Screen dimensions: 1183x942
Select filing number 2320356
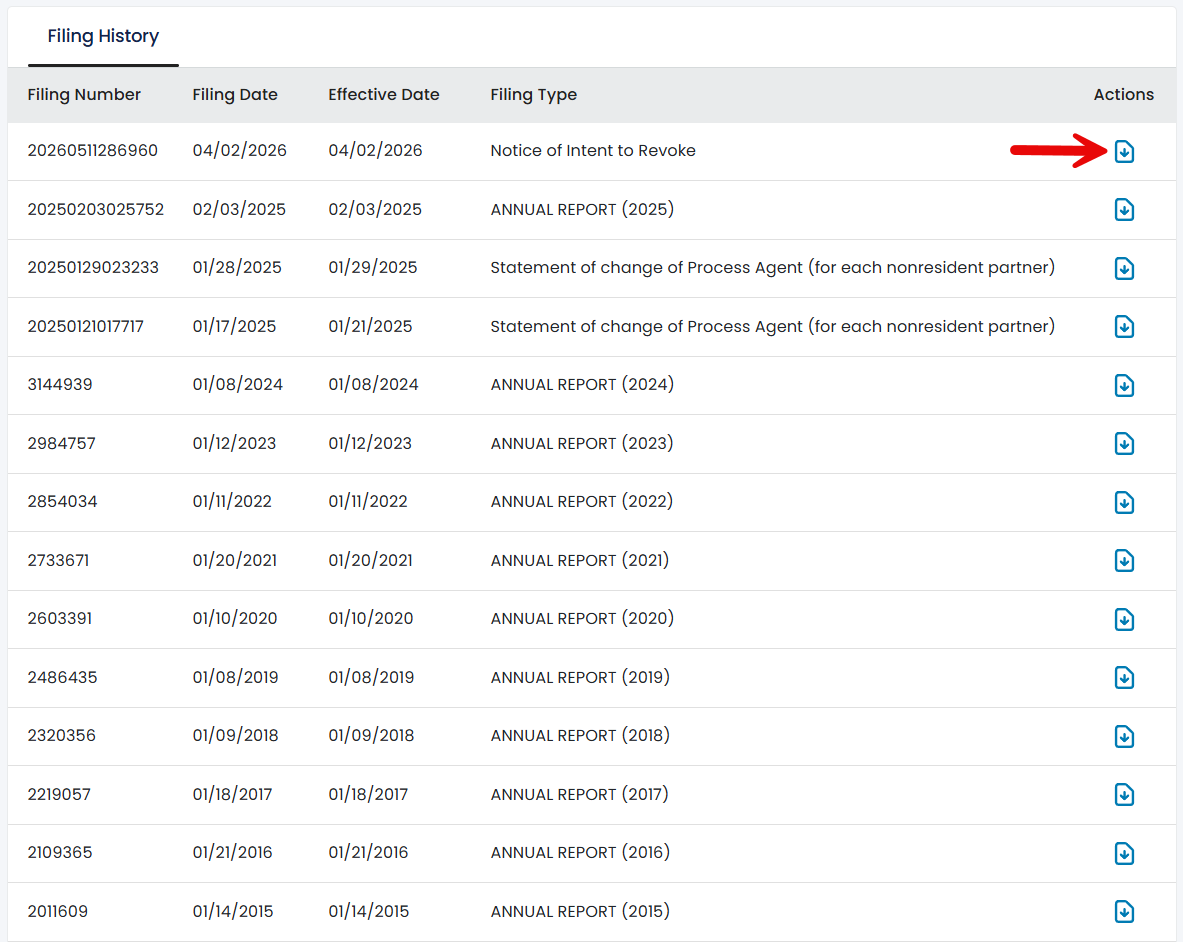(62, 735)
